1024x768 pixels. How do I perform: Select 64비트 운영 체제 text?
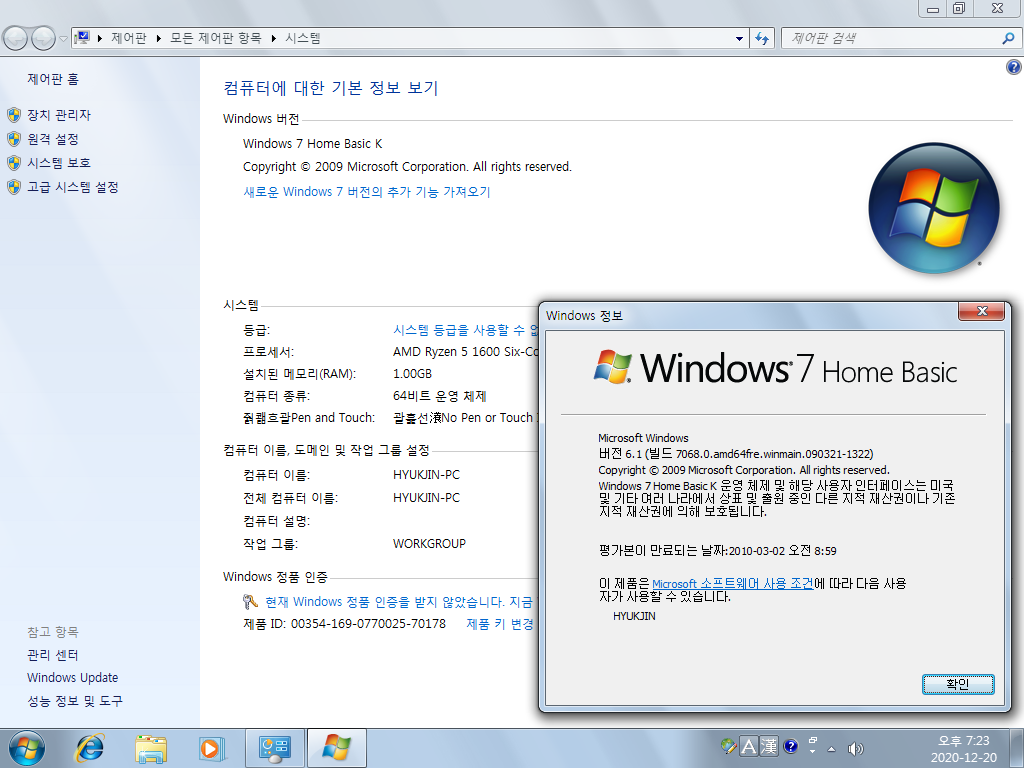tap(440, 396)
